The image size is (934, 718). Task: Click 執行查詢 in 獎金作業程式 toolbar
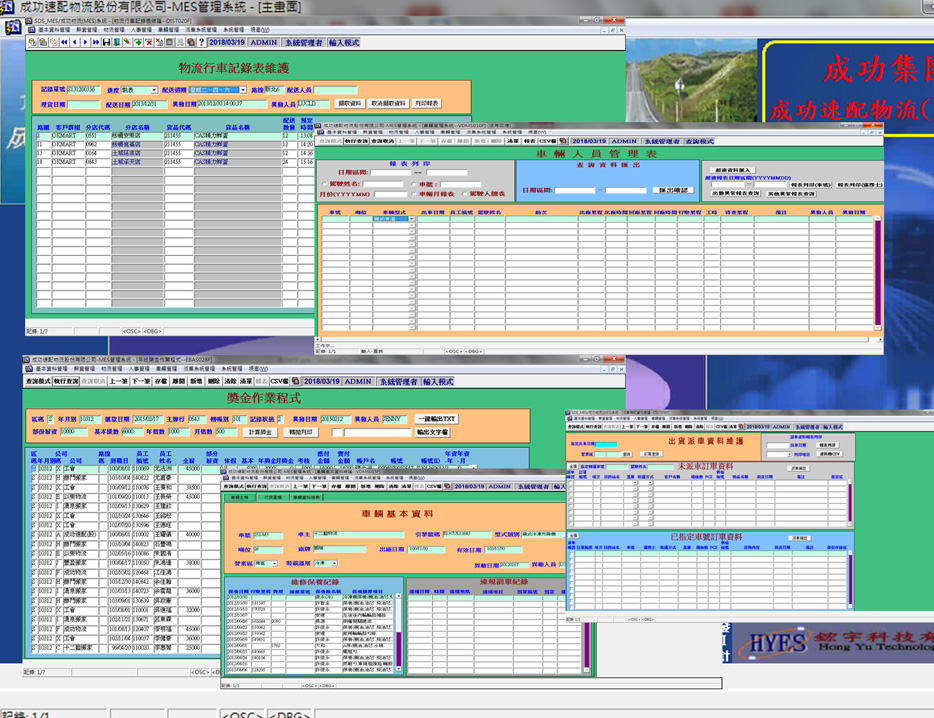66,381
